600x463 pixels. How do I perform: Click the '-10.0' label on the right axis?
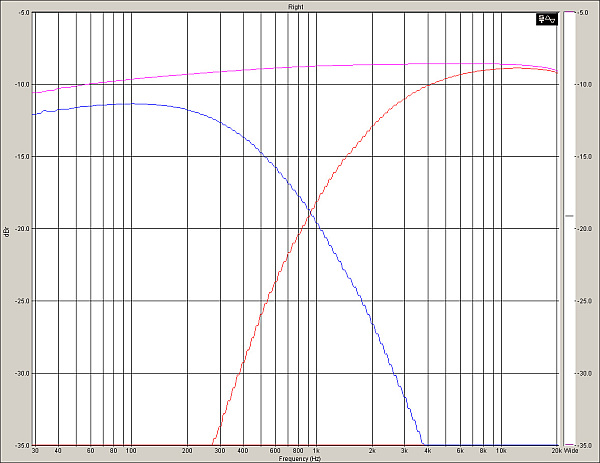coord(585,85)
